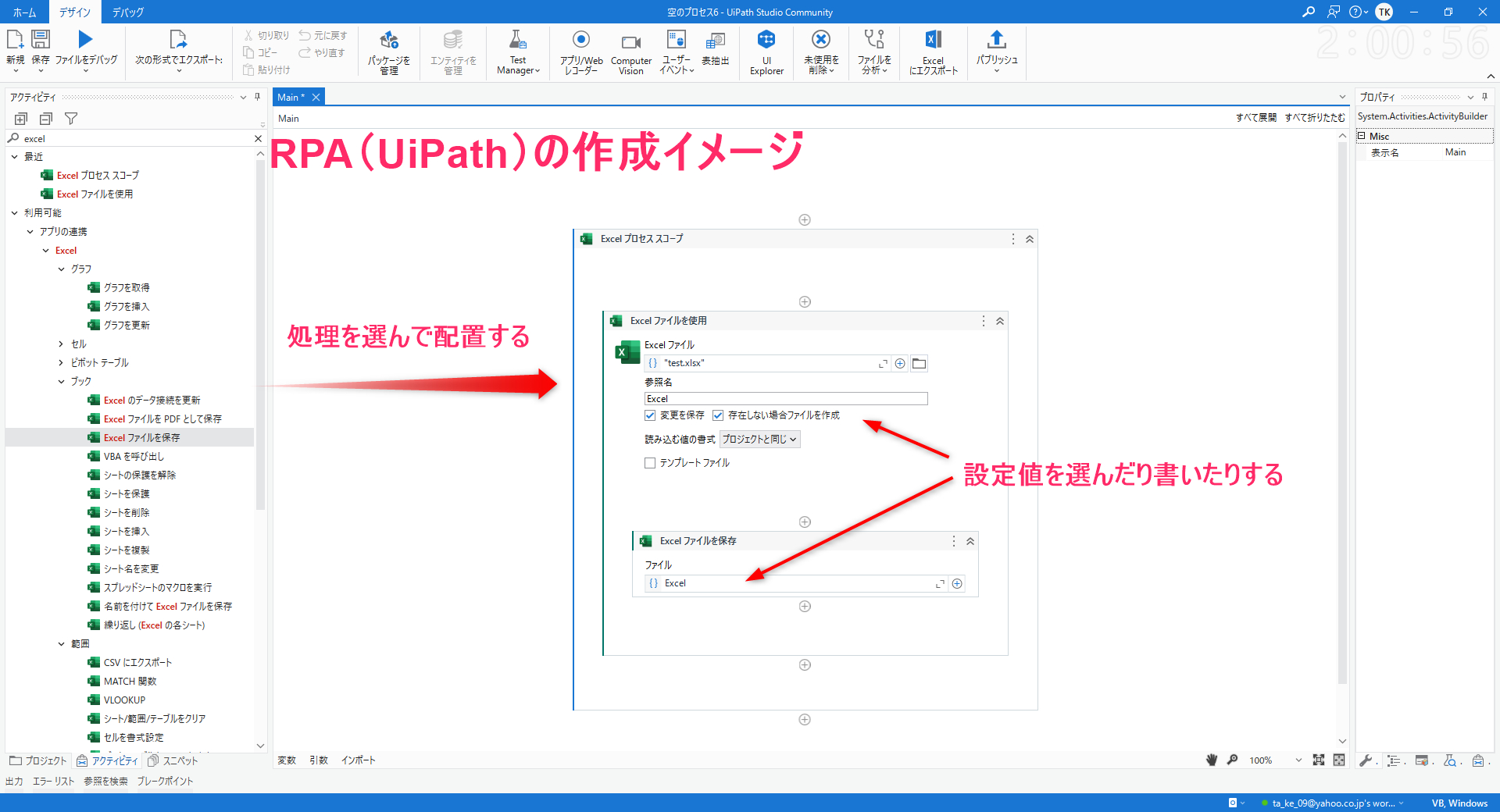Click the 参照名 Excel input field
The width and height of the screenshot is (1500, 812).
[786, 399]
